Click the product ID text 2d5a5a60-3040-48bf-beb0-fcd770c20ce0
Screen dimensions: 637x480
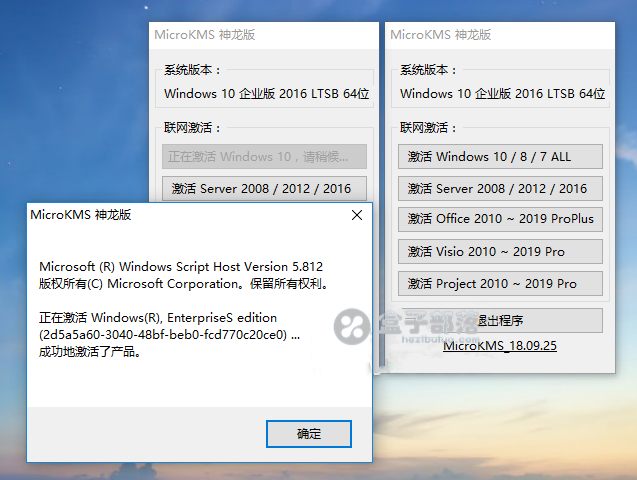tap(165, 335)
